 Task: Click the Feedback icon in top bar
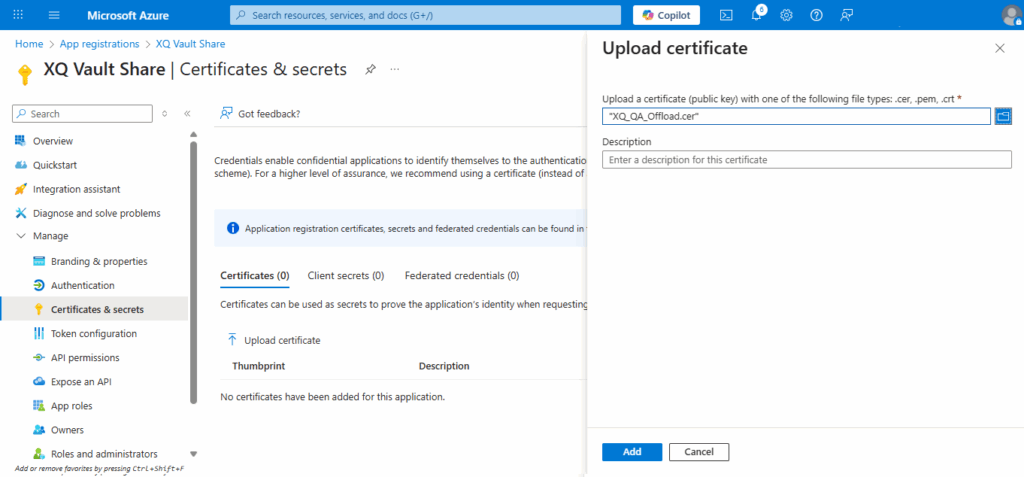tap(847, 15)
